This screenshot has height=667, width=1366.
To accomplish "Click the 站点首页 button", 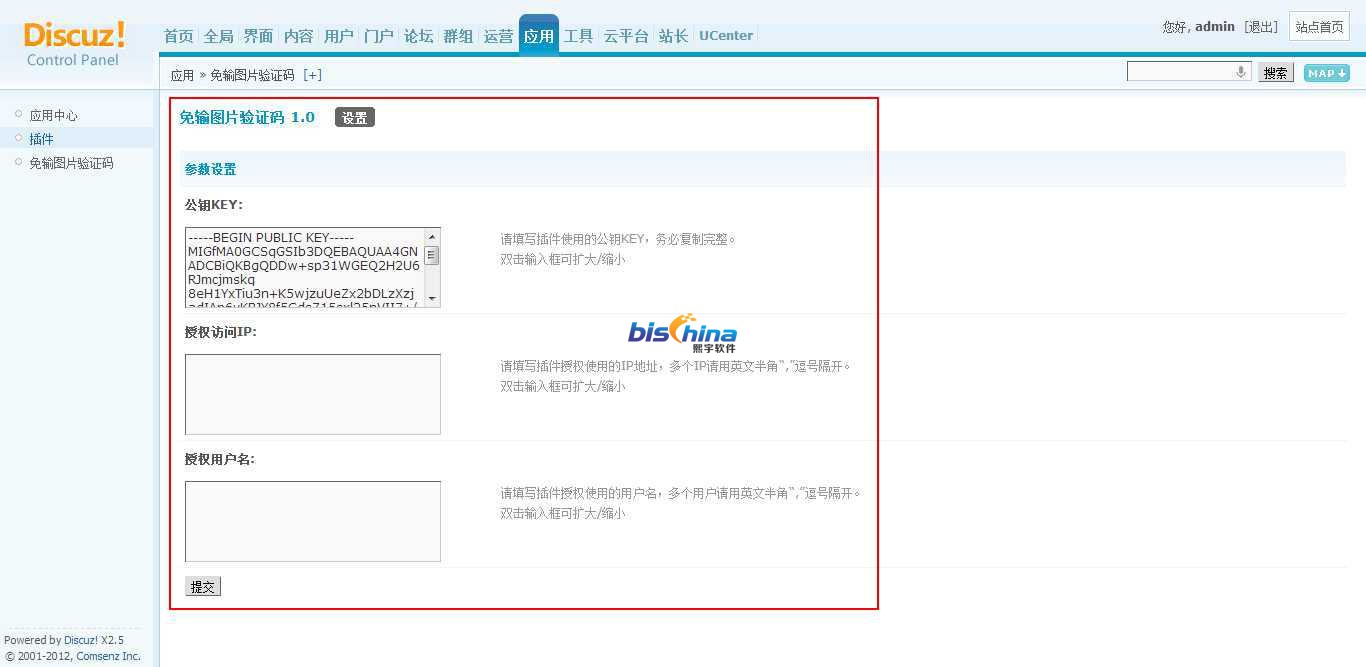I will [1319, 27].
